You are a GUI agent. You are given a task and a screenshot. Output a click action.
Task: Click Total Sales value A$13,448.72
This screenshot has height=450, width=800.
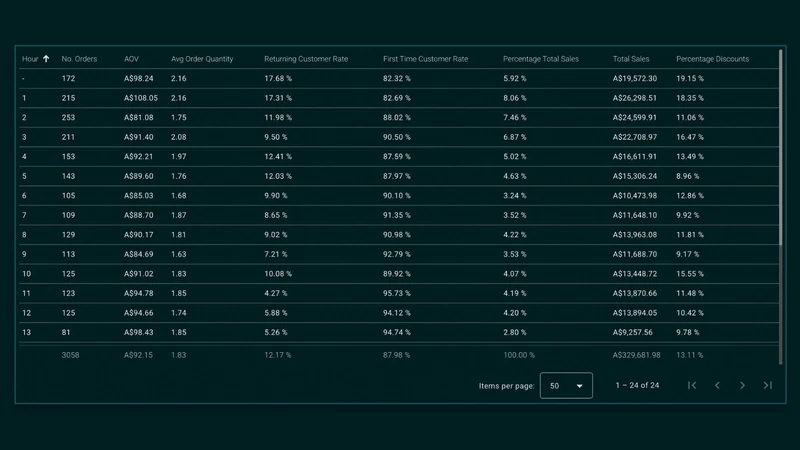635,274
